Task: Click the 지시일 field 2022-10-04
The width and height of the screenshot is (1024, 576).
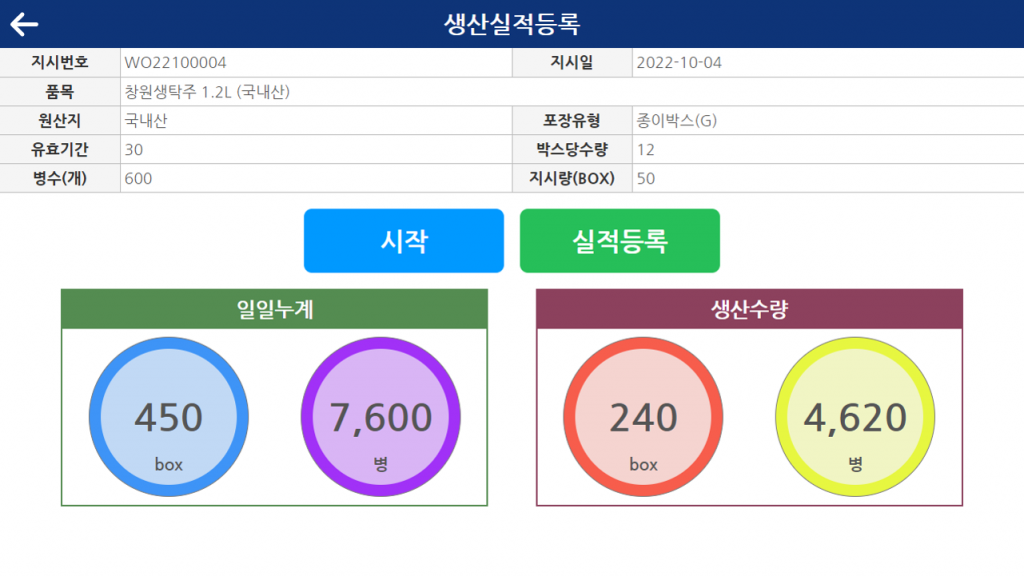Action: tap(827, 63)
